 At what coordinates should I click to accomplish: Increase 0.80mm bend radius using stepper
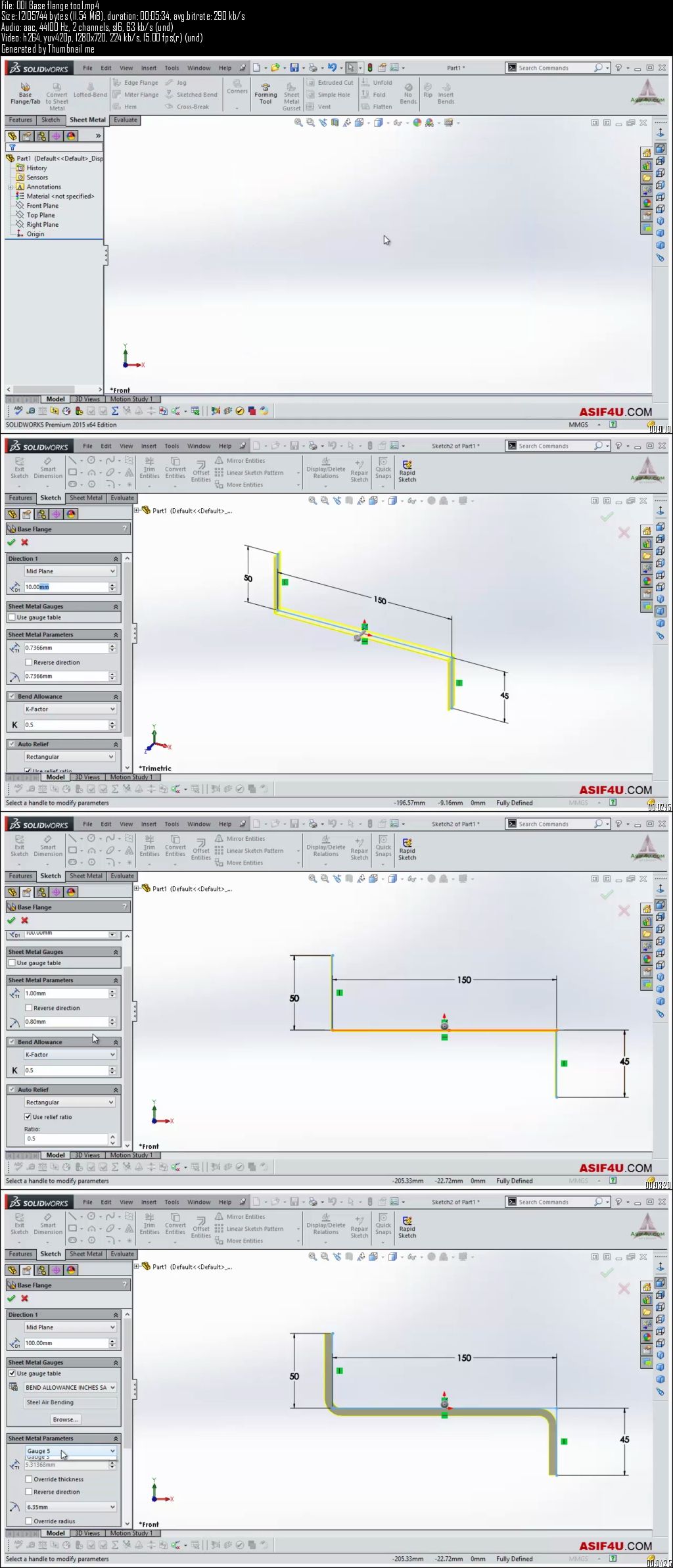[112, 1020]
